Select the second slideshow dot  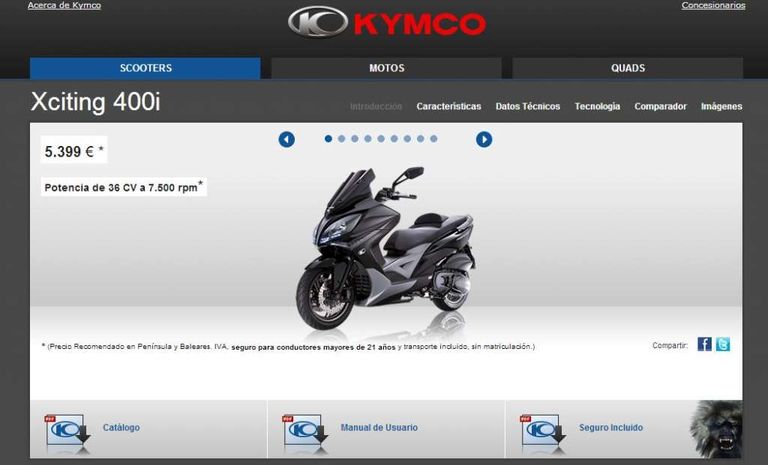pyautogui.click(x=341, y=139)
